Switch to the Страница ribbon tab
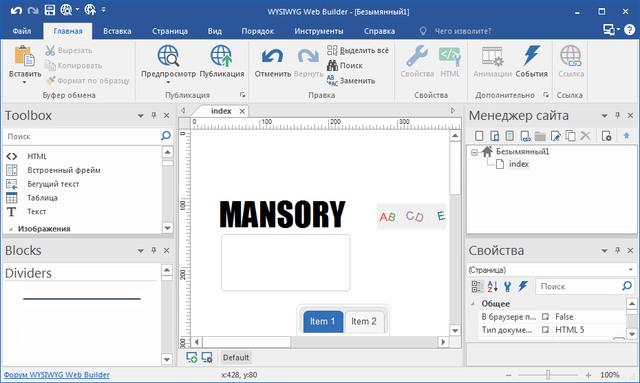The height and width of the screenshot is (383, 640). click(170, 31)
